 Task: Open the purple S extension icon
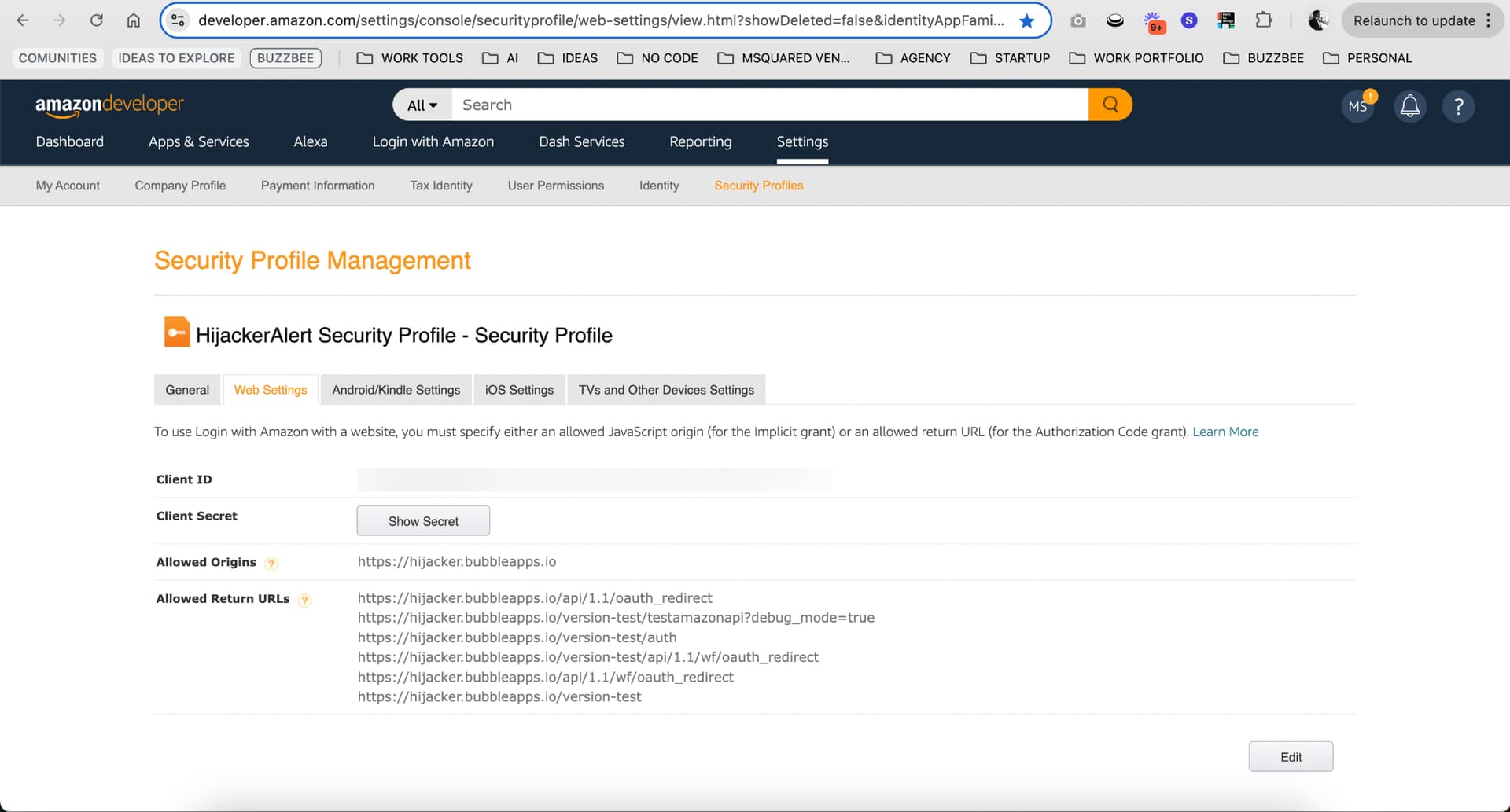pos(1189,20)
